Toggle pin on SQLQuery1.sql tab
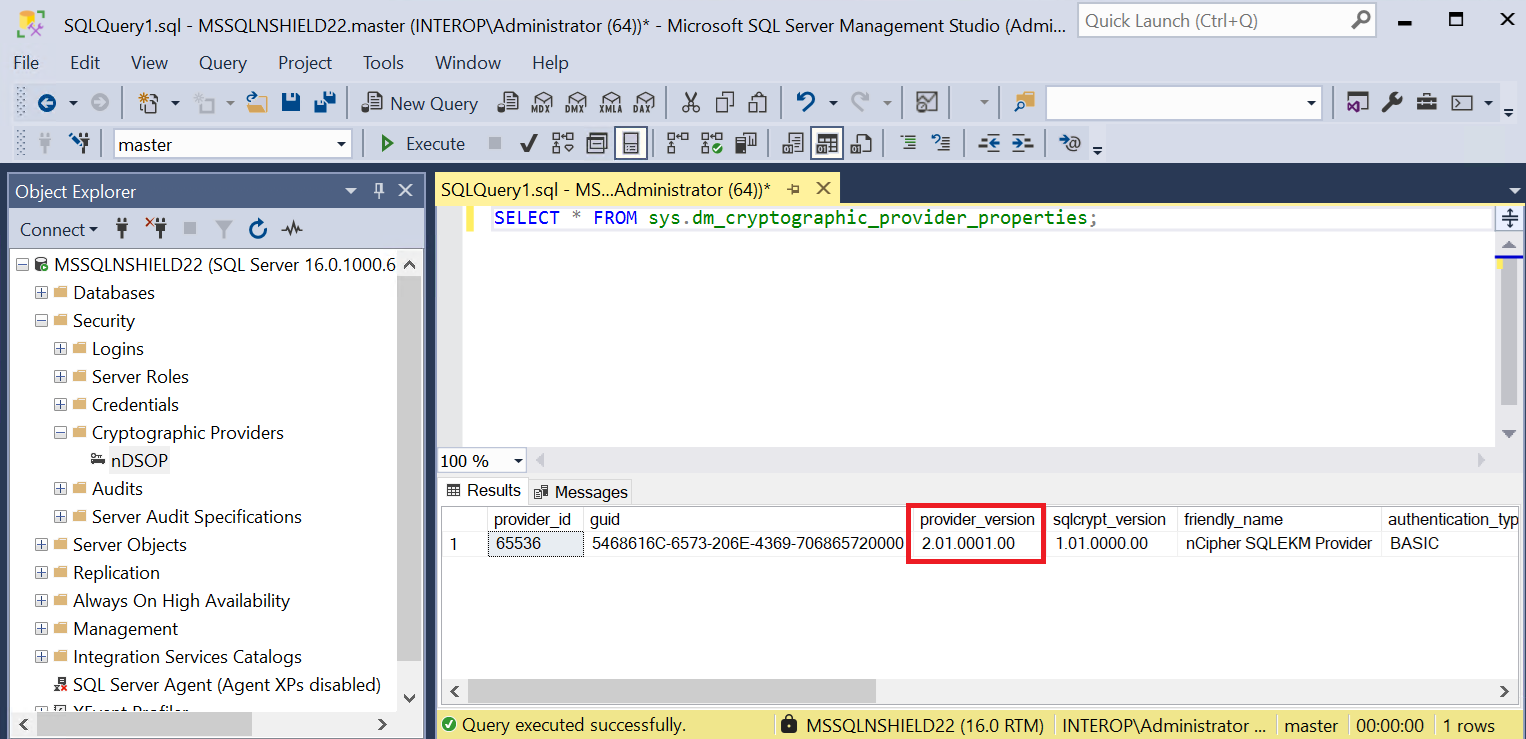1526x739 pixels. pyautogui.click(x=794, y=189)
